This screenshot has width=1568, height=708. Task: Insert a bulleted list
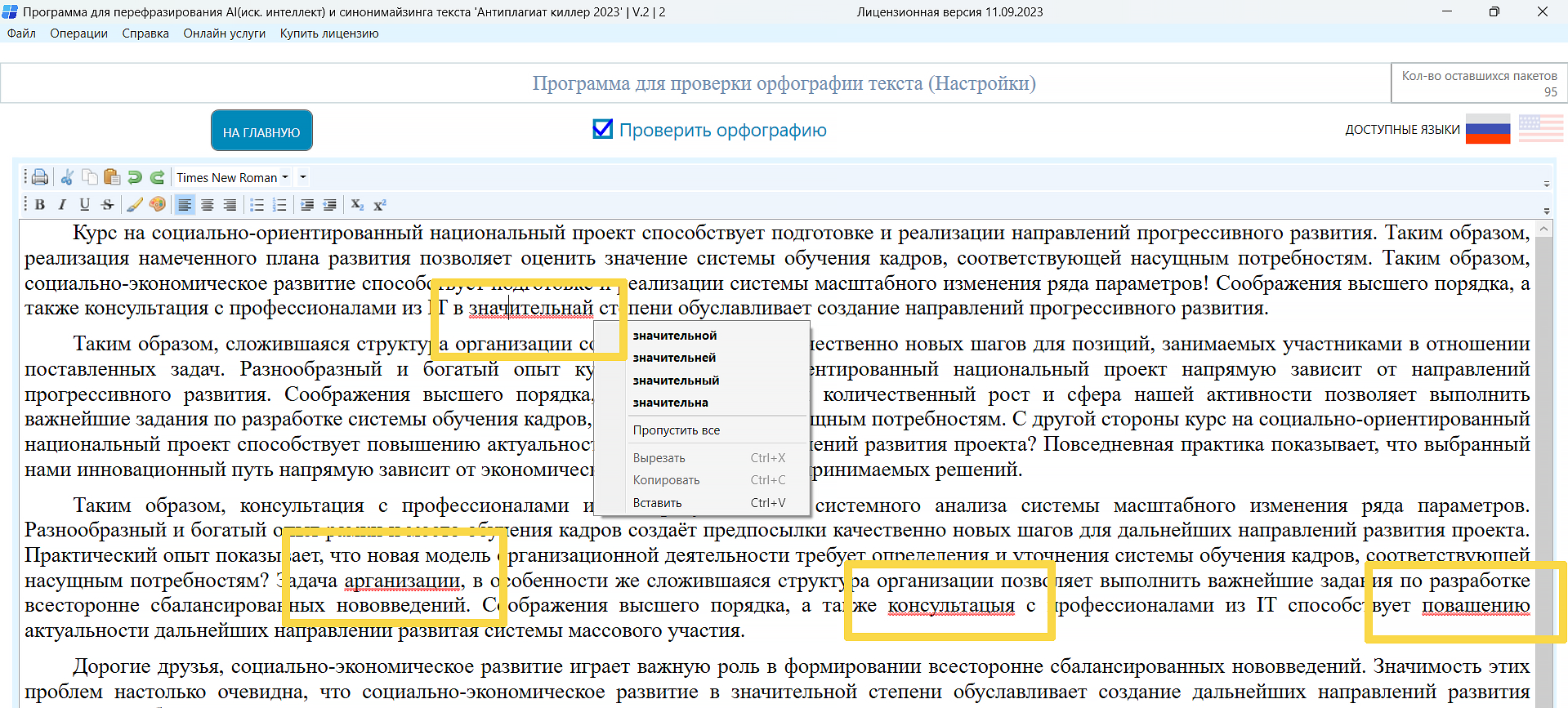(257, 204)
